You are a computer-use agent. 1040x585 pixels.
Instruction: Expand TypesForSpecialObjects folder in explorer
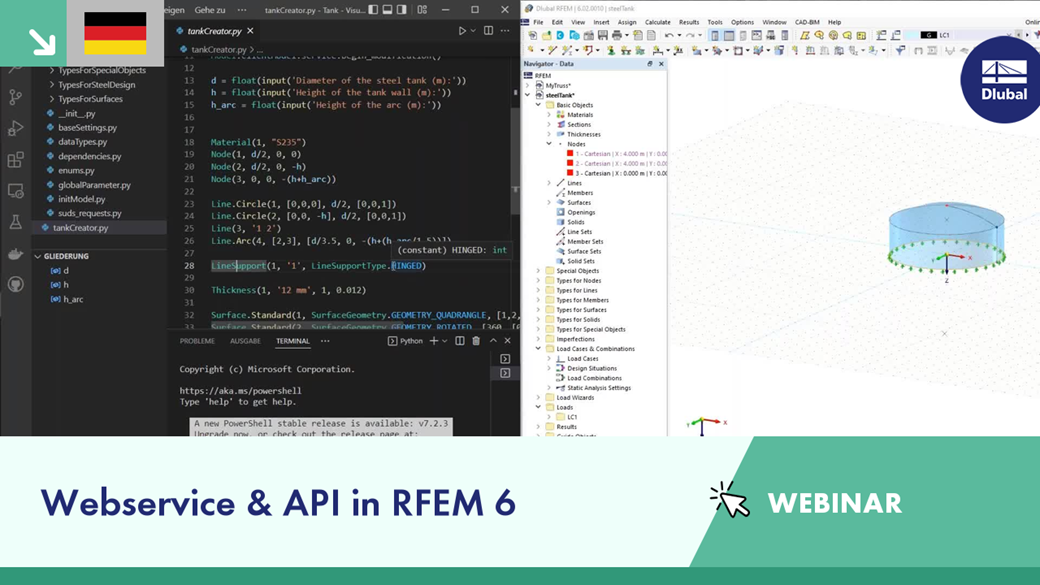coord(52,70)
